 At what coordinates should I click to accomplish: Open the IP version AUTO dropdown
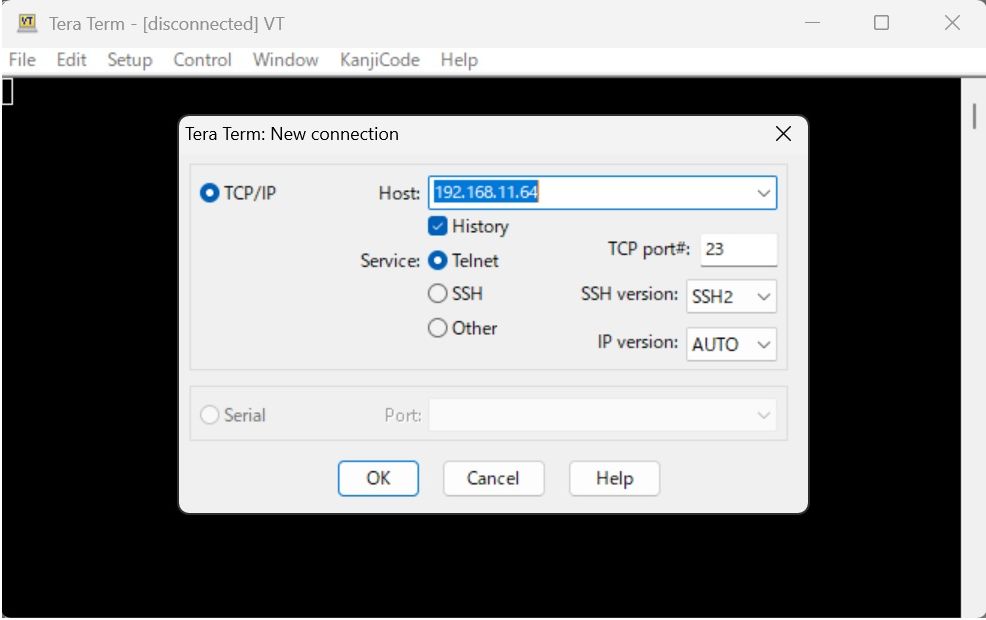[x=731, y=344]
